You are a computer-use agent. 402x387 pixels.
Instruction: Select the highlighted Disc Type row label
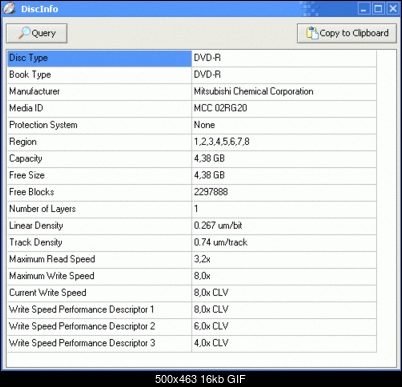click(x=99, y=58)
